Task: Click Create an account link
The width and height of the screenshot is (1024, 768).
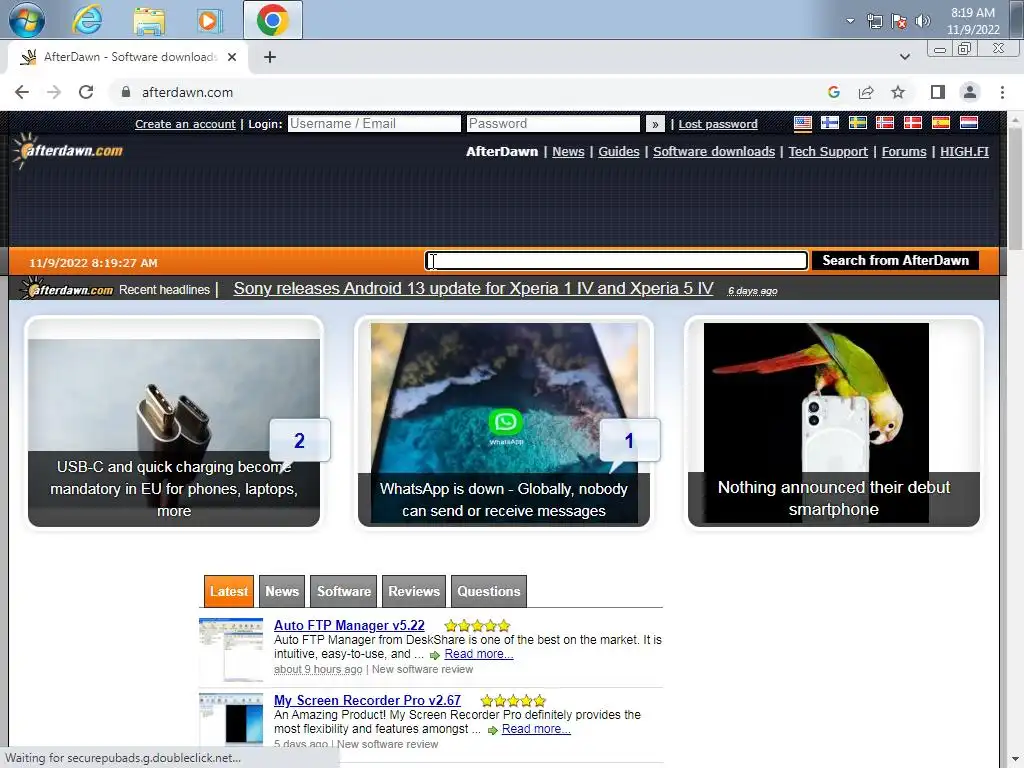Action: pyautogui.click(x=185, y=124)
